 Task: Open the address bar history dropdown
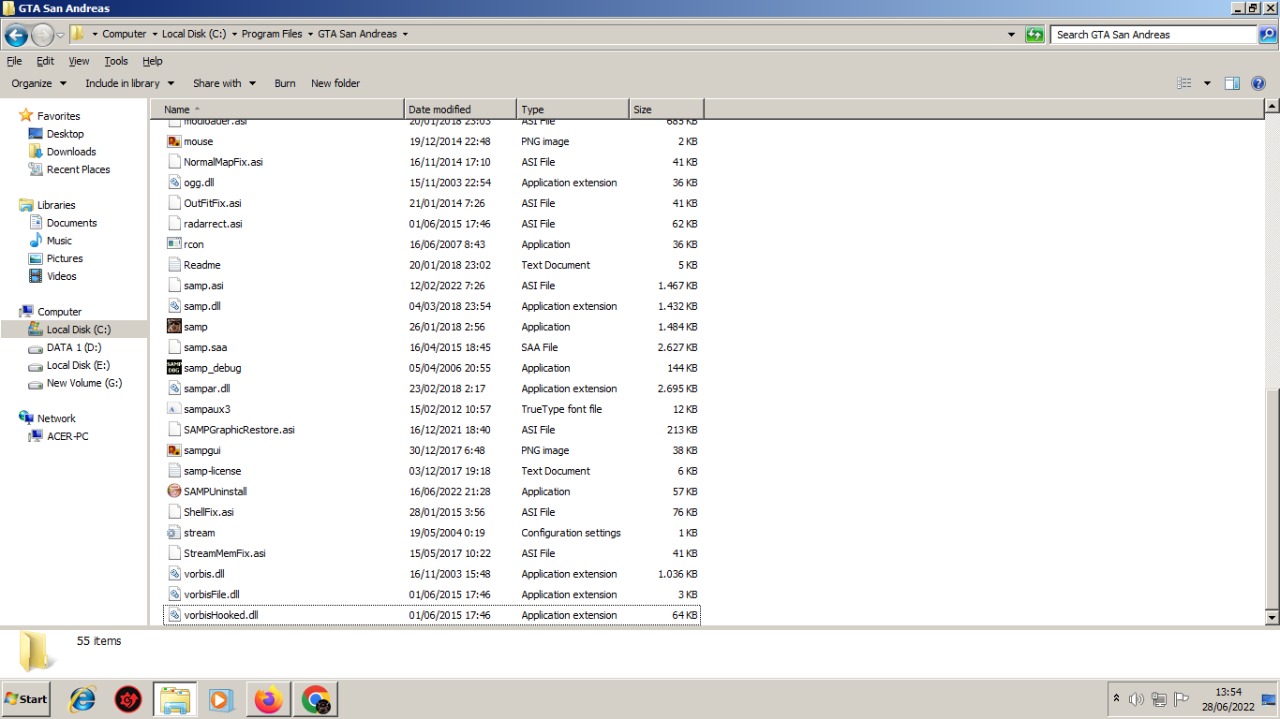point(1011,34)
